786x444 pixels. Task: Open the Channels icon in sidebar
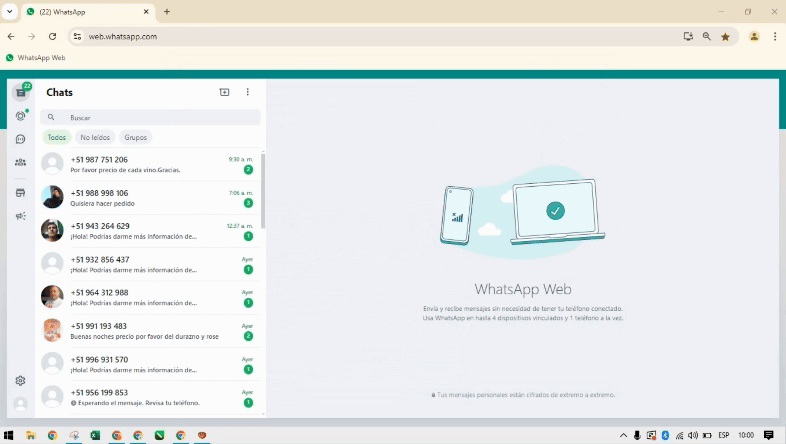pyautogui.click(x=20, y=139)
